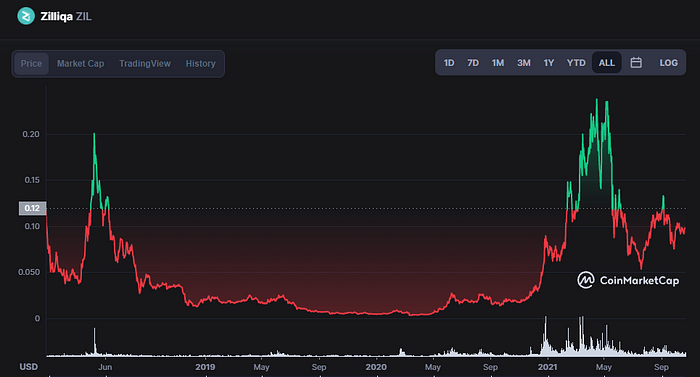Select the YTD time range
The height and width of the screenshot is (377, 700).
pyautogui.click(x=576, y=63)
